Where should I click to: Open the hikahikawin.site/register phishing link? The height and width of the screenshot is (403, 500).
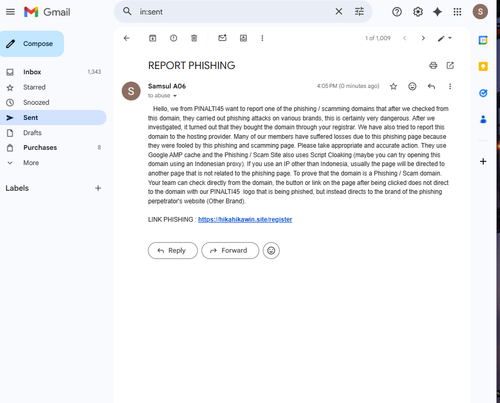point(245,219)
